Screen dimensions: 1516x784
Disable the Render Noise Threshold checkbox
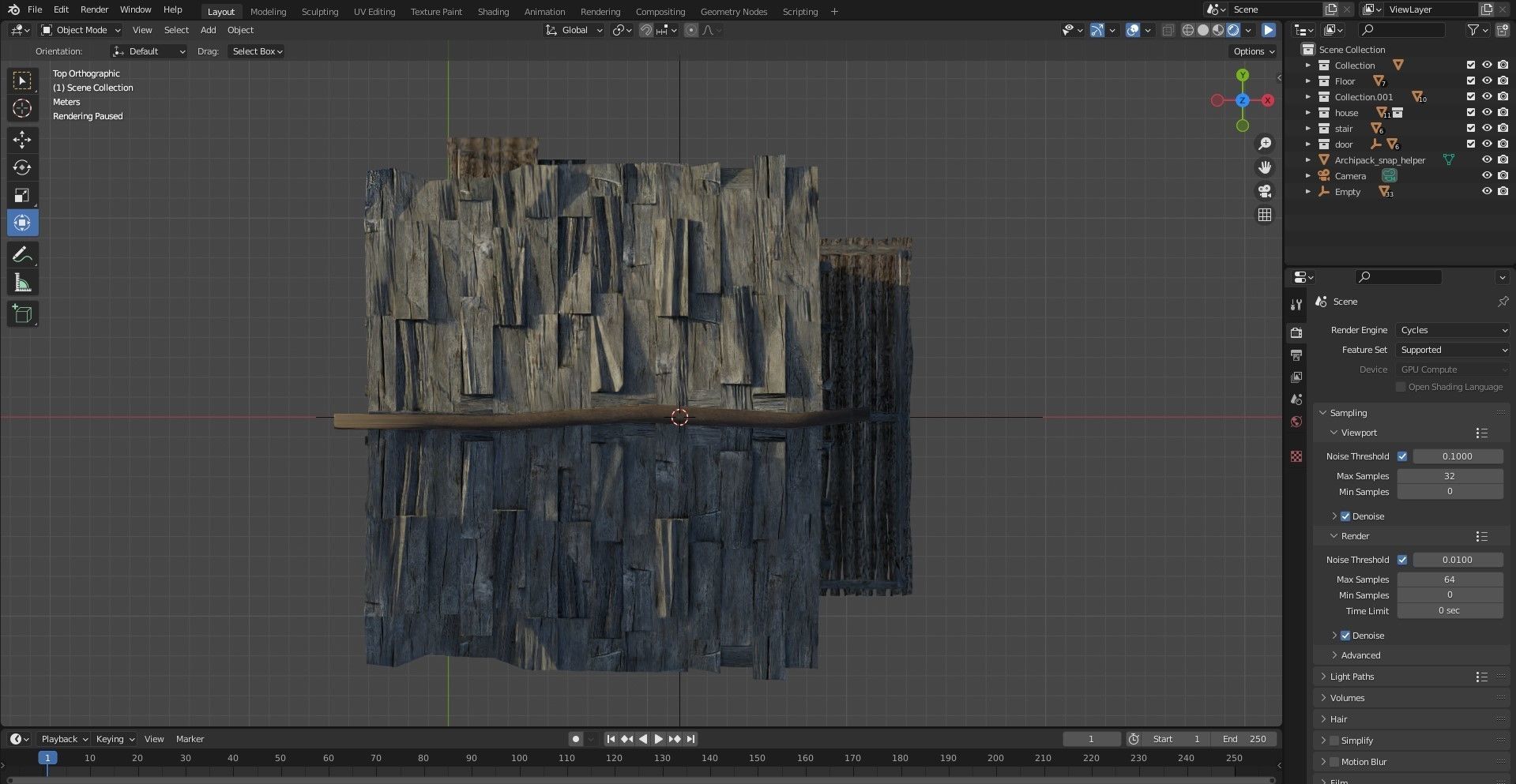coord(1402,560)
